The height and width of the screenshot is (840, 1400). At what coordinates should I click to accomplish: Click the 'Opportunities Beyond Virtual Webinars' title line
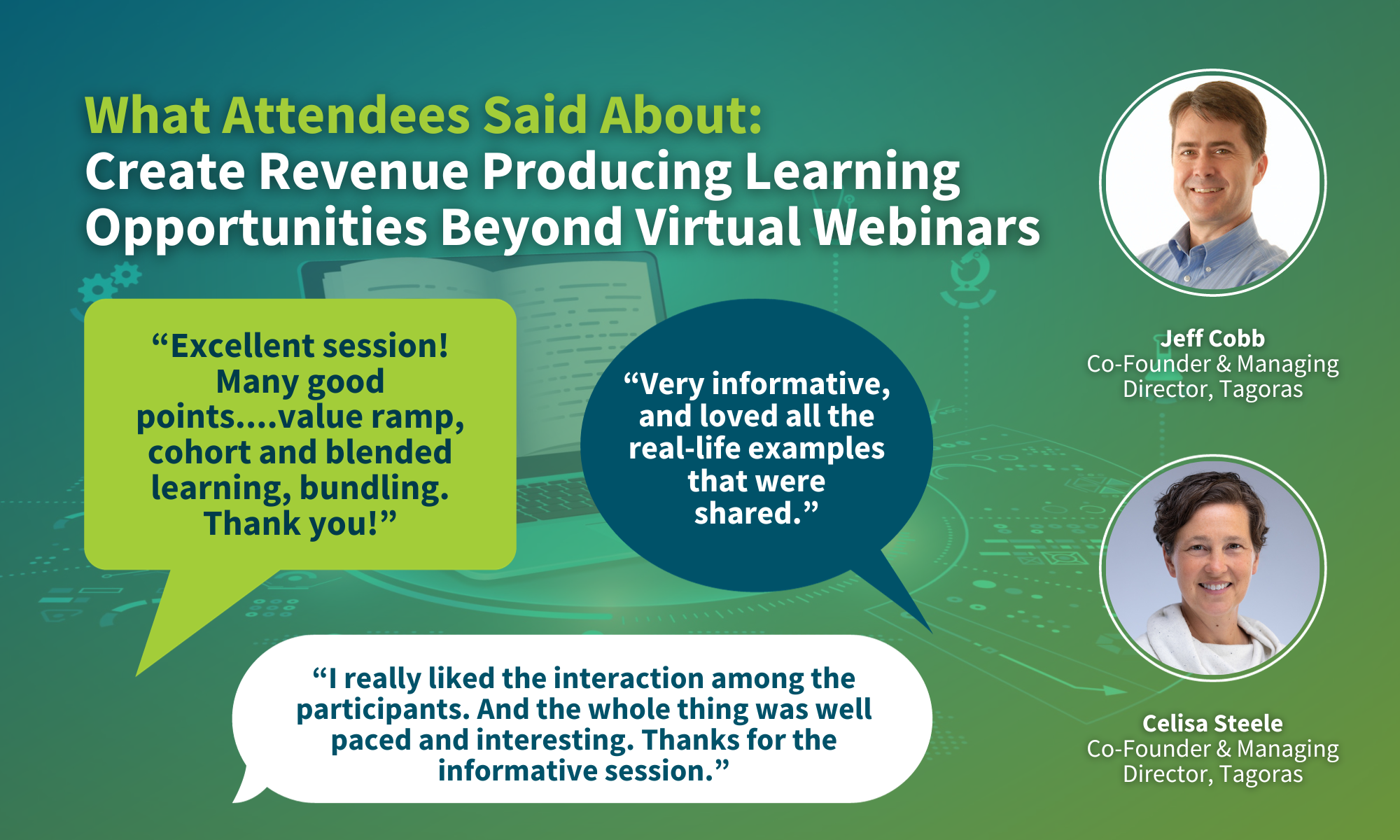pos(562,227)
